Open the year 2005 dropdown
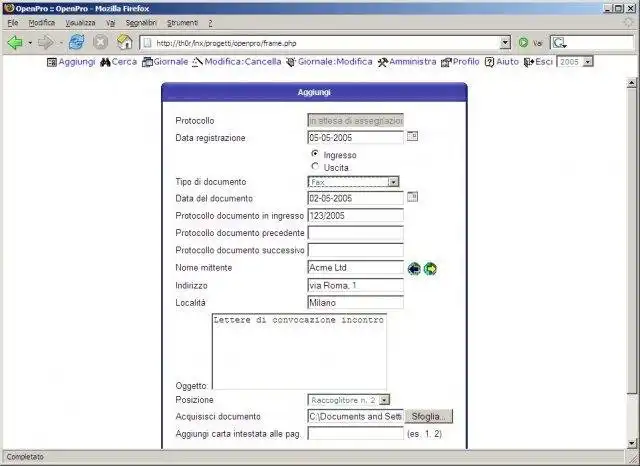Screen dimensions: 640x466 575,62
